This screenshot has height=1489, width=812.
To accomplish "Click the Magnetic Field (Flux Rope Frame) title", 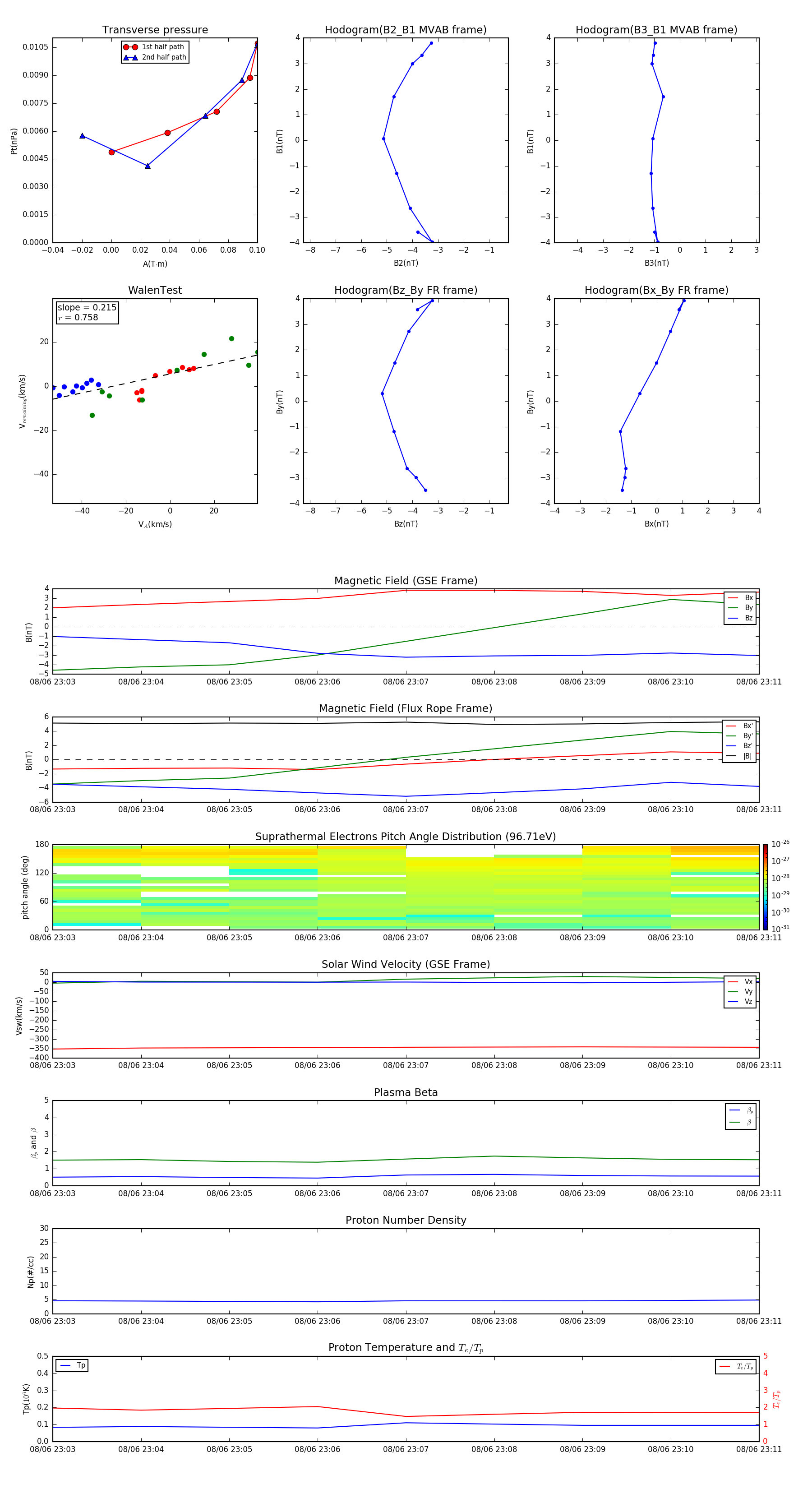I will click(406, 709).
